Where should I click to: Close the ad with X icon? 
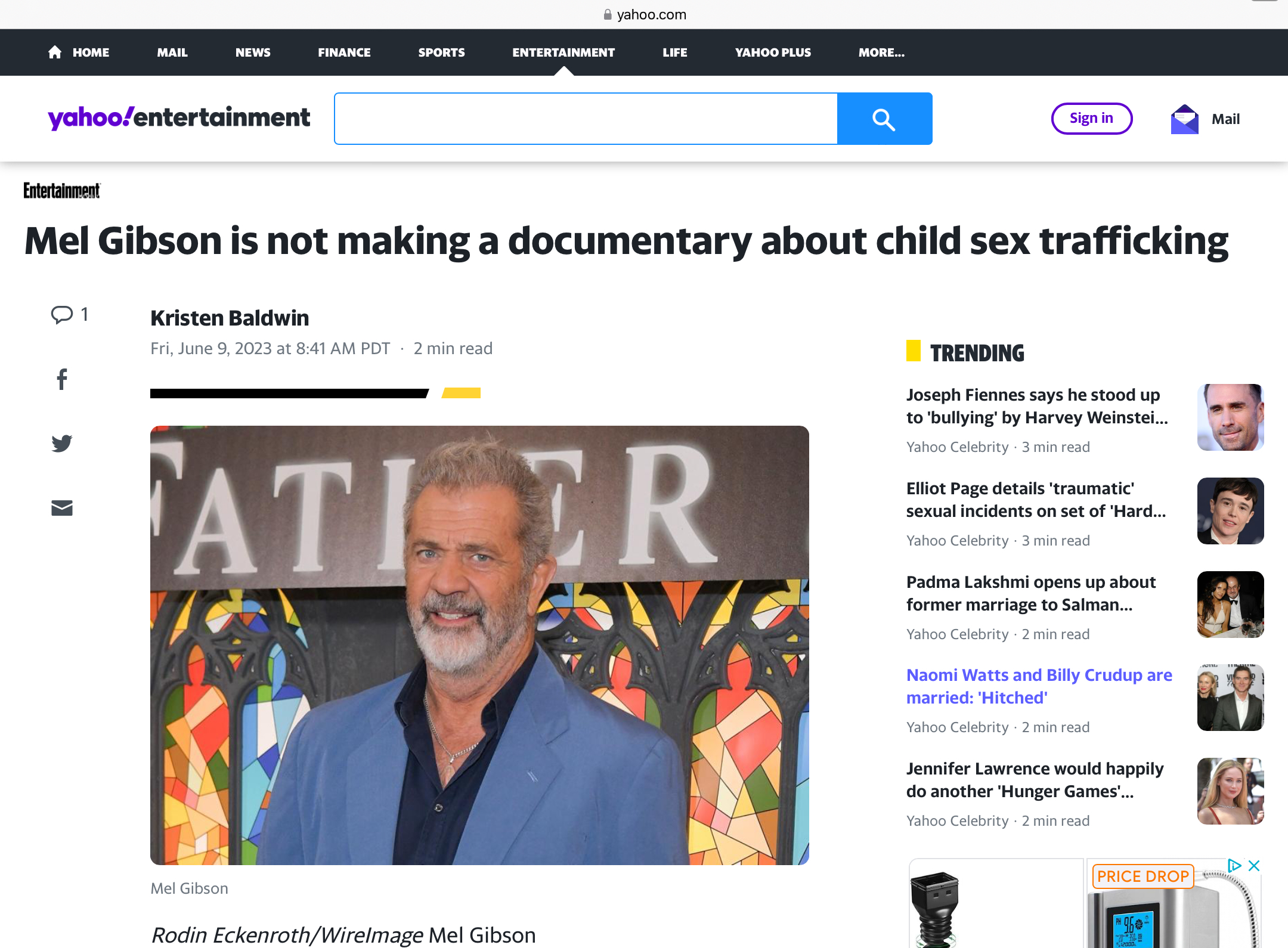[1254, 866]
